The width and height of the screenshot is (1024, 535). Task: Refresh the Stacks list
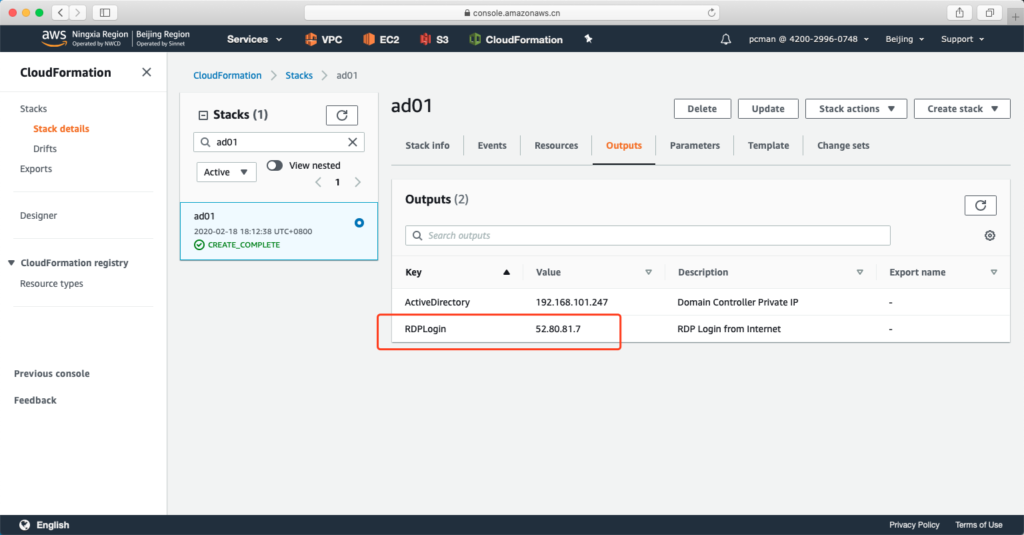pyautogui.click(x=341, y=115)
